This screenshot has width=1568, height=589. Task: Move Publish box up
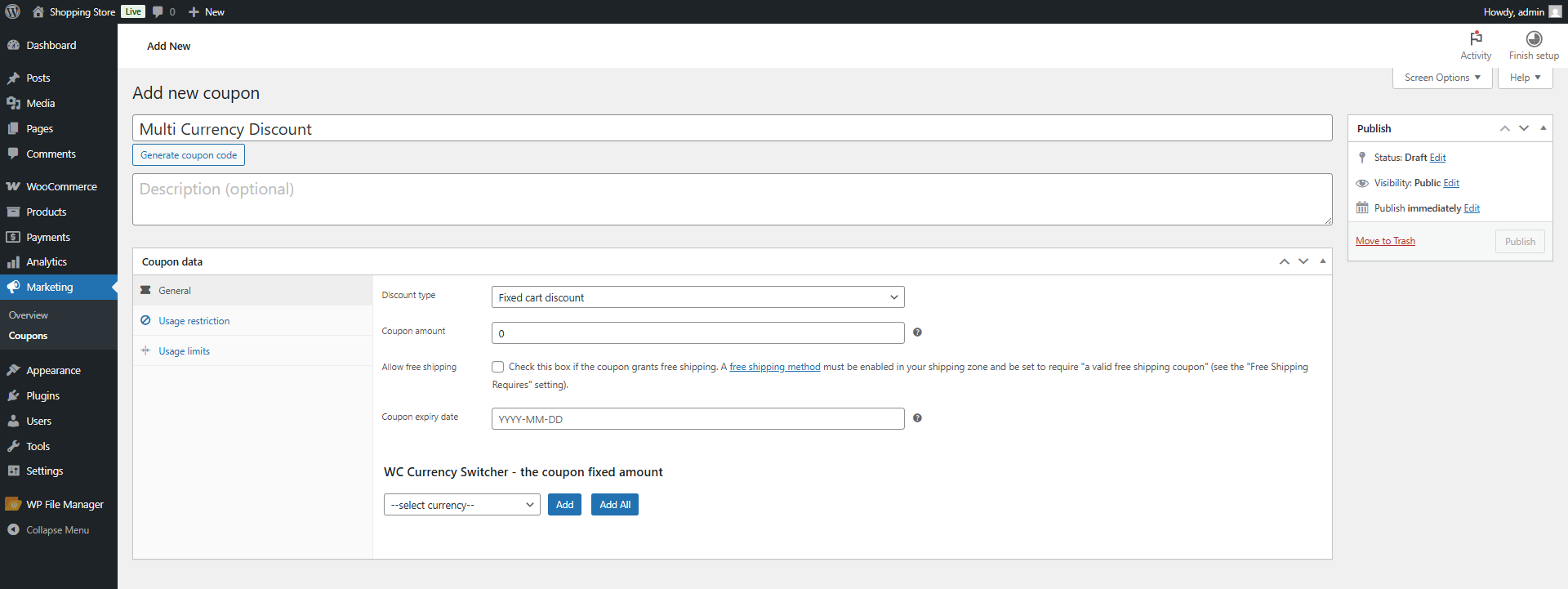[x=1504, y=128]
